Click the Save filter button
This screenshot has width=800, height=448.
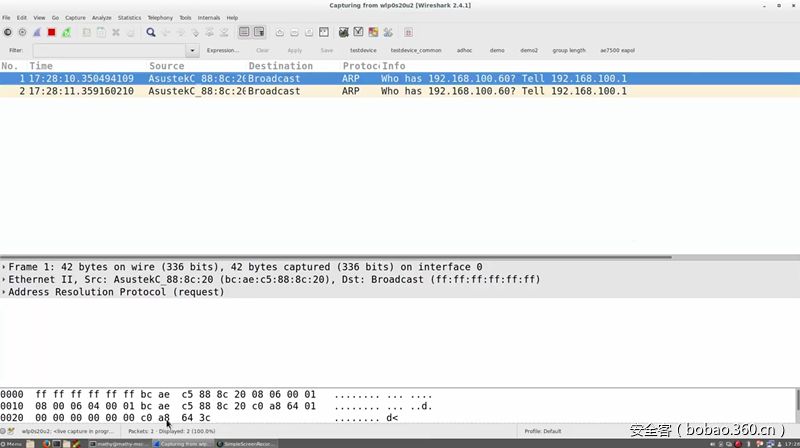[x=327, y=51]
